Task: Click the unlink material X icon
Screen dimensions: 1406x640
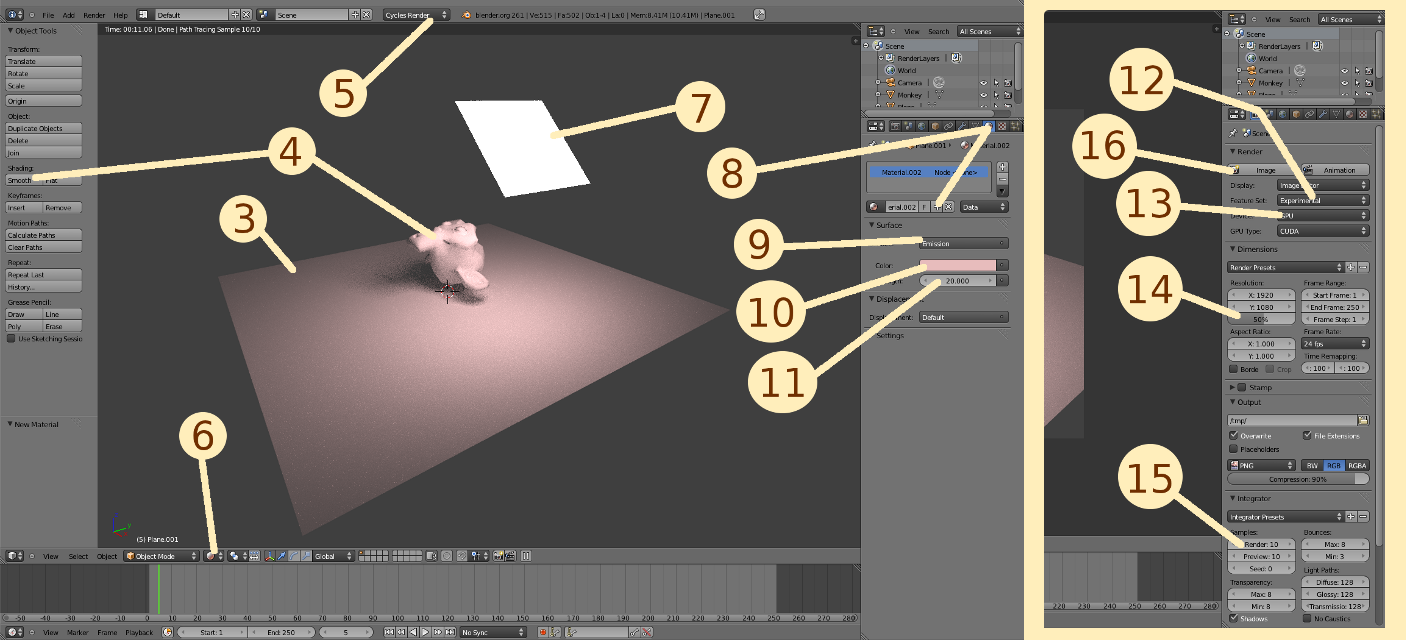Action: [x=948, y=207]
